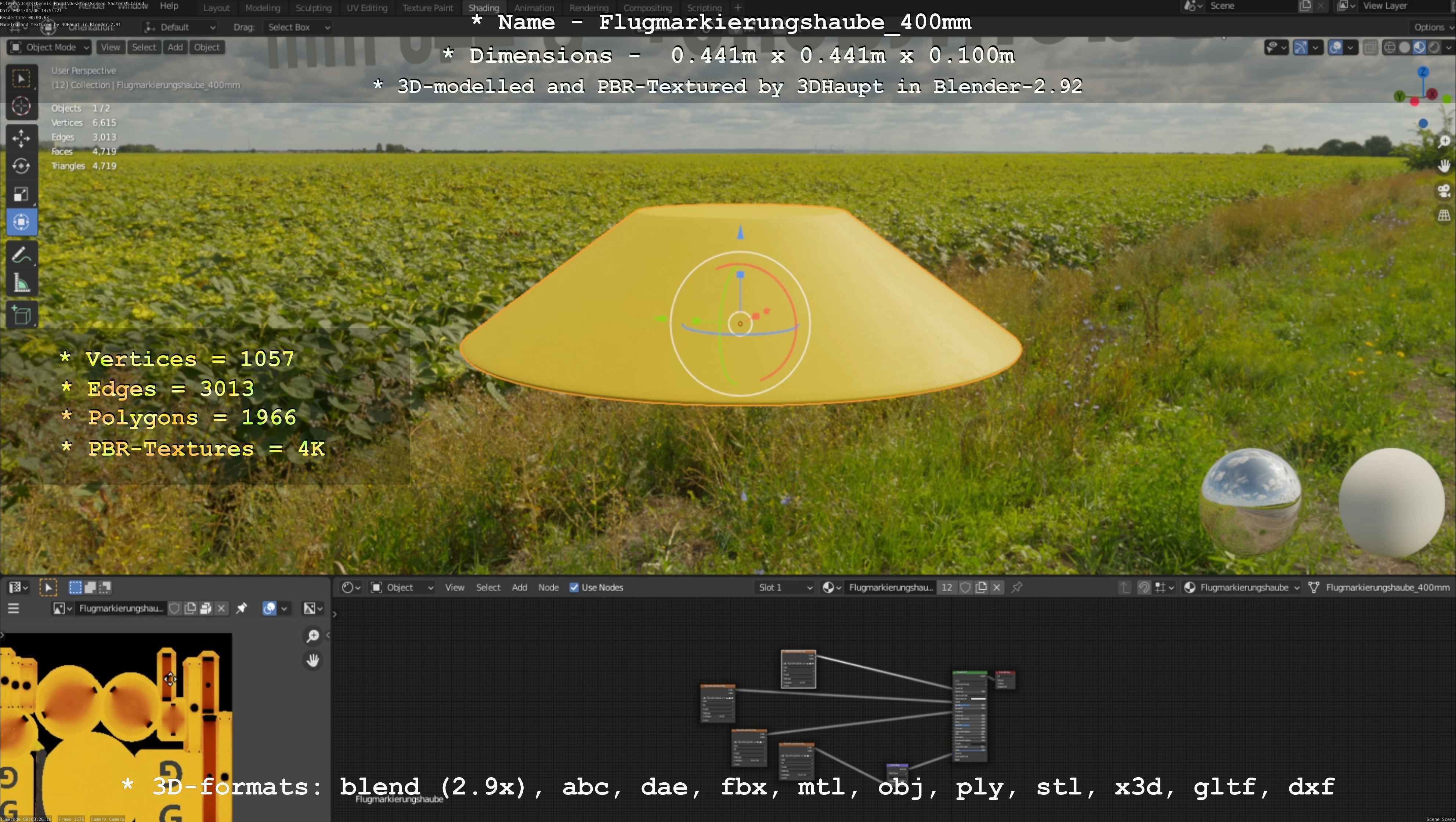Switch to wireframe viewport shading
This screenshot has height=822, width=1456.
[1389, 47]
